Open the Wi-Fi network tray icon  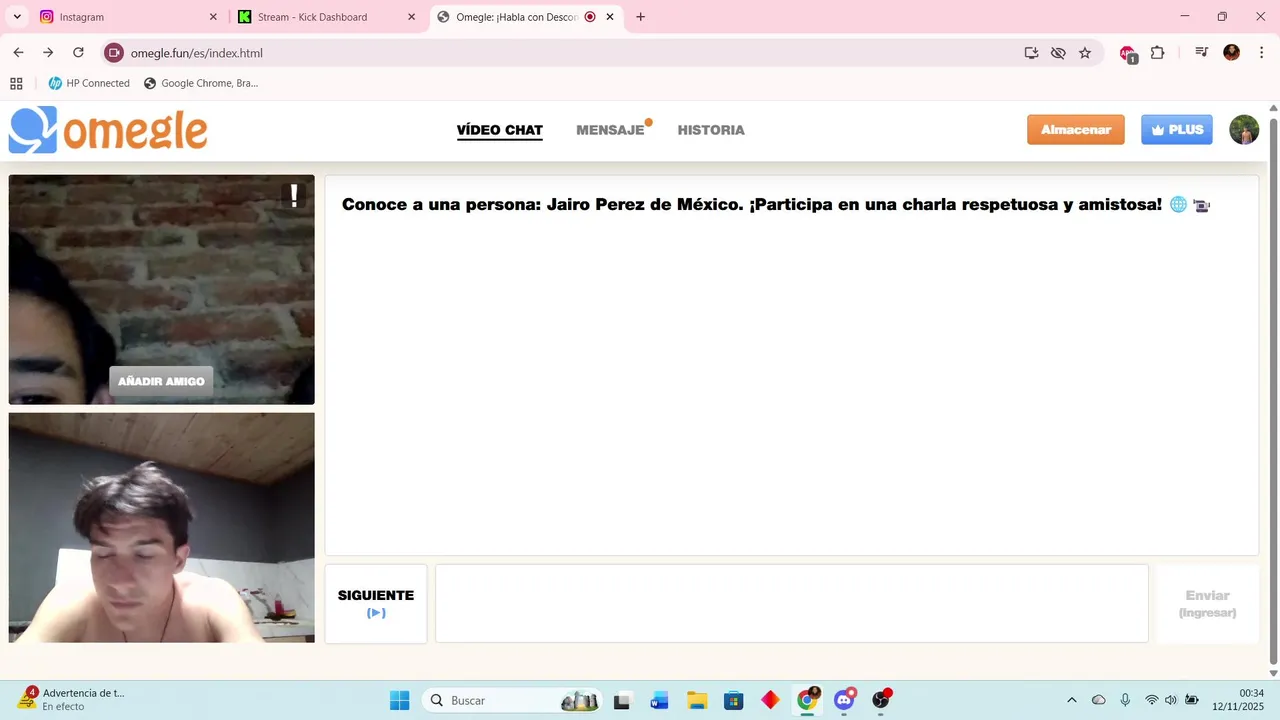pyautogui.click(x=1152, y=700)
